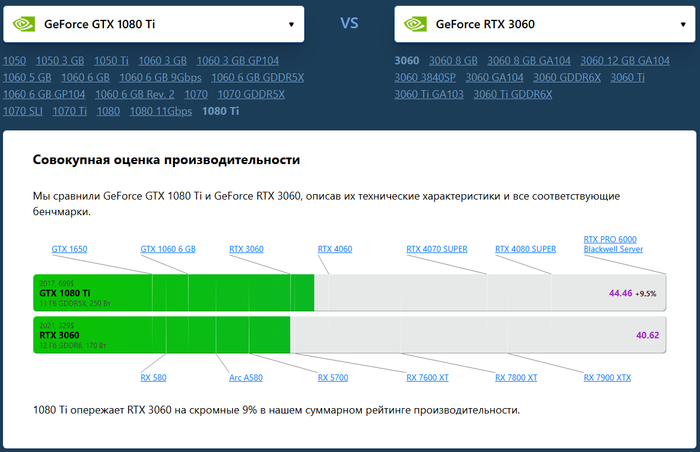
Task: Open the 1050 Ti variant link
Action: (111, 61)
